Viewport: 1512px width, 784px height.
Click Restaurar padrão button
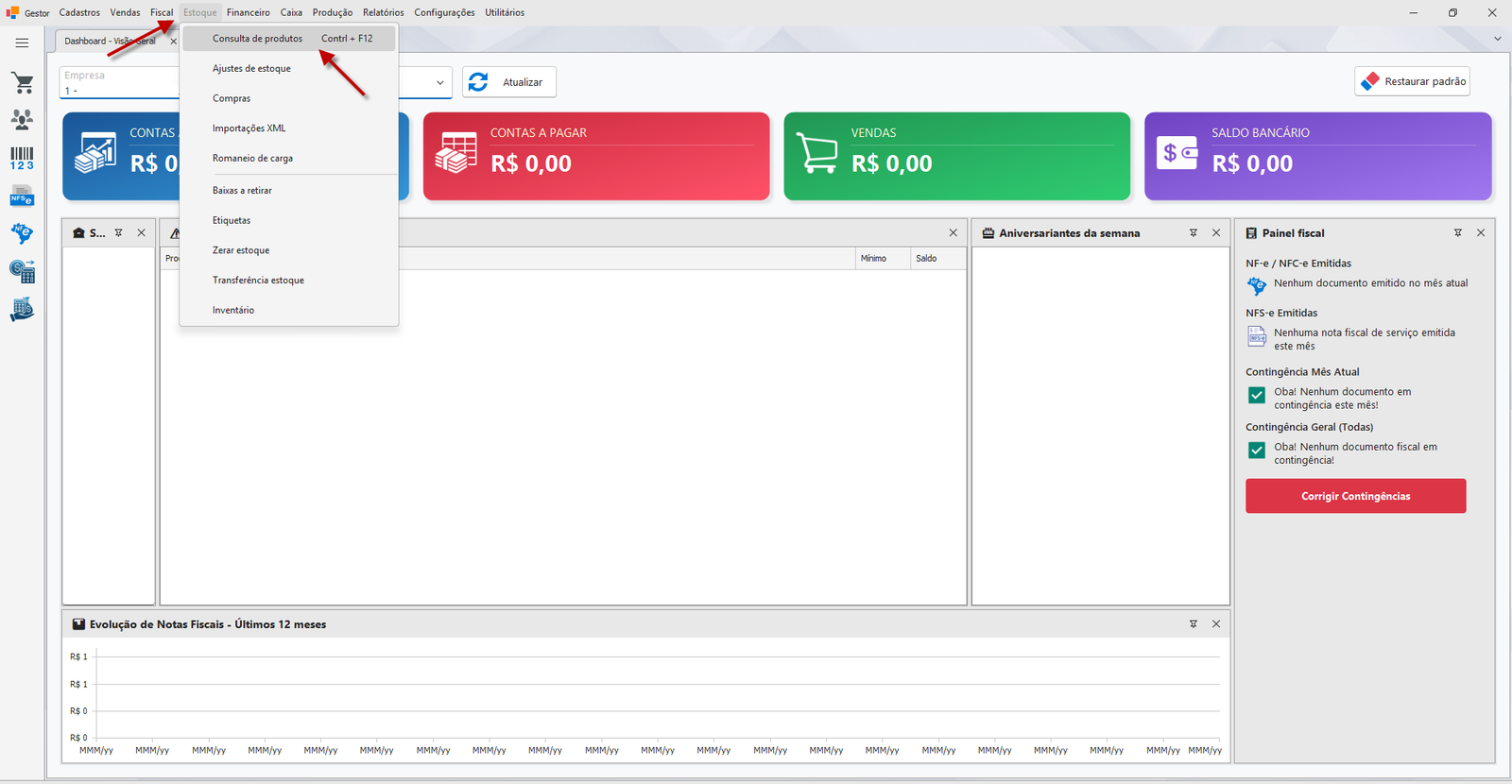[x=1413, y=82]
